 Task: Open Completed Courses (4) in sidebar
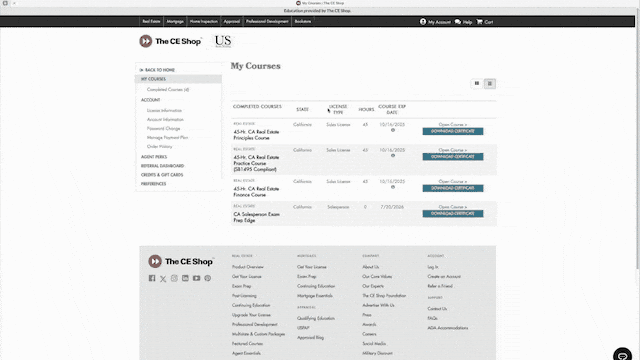[x=168, y=89]
